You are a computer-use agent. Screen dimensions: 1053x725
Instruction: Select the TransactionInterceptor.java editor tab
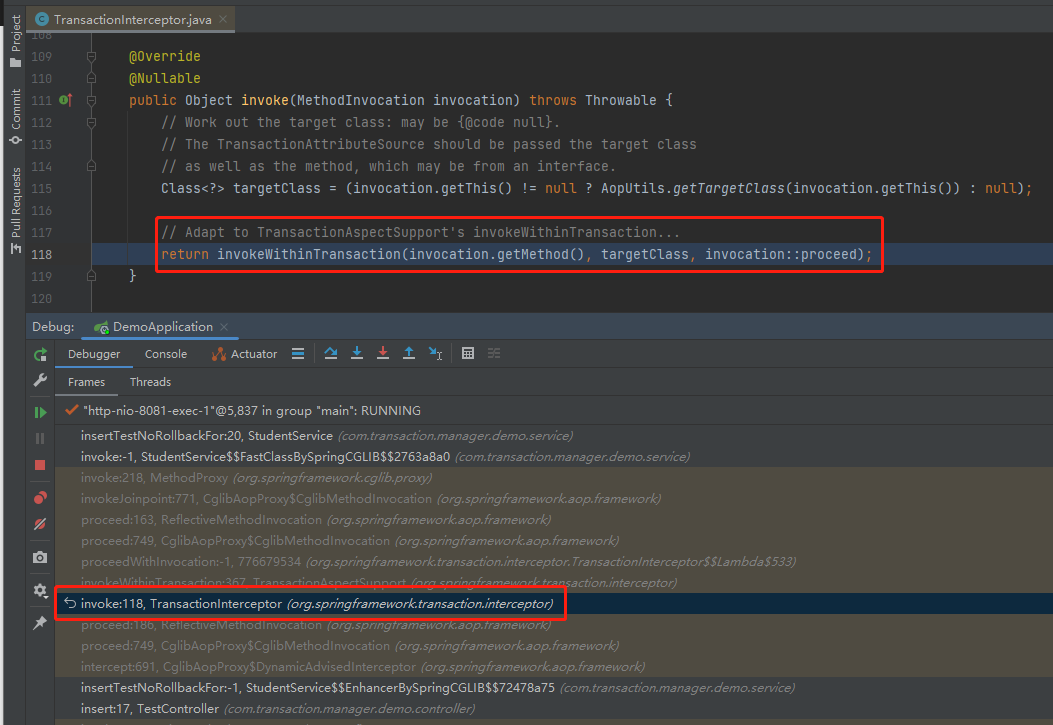(132, 19)
